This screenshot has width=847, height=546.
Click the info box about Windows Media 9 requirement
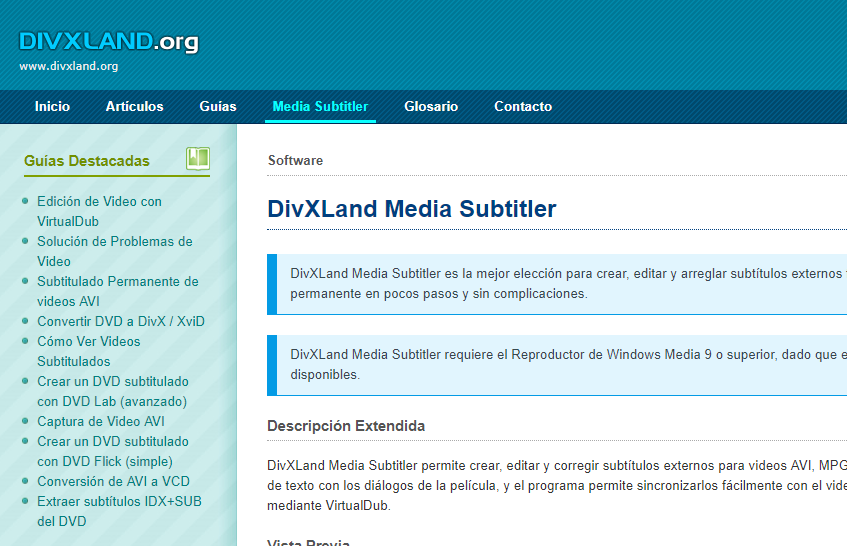[x=557, y=365]
